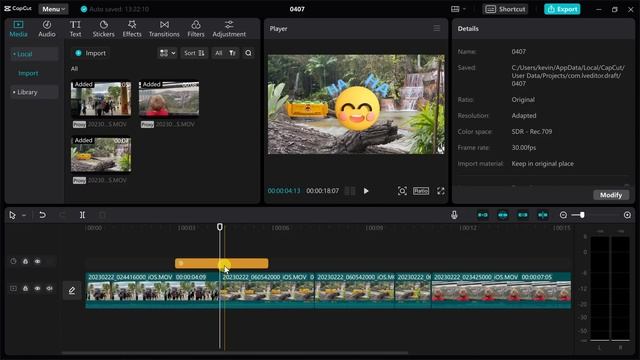Click the CapCut logo
This screenshot has width=640, height=360.
18,9
